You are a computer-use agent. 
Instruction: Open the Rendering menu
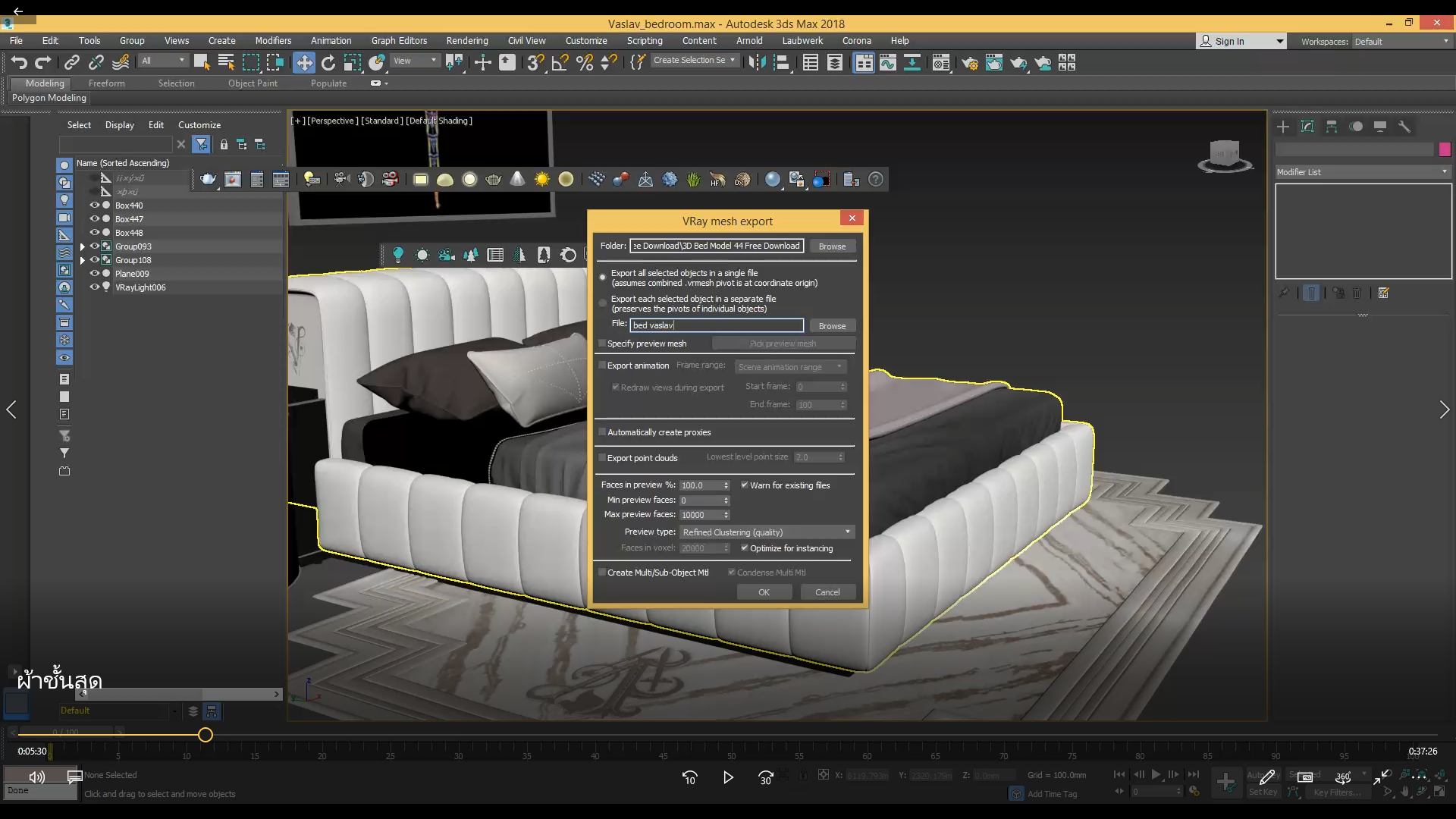(466, 41)
